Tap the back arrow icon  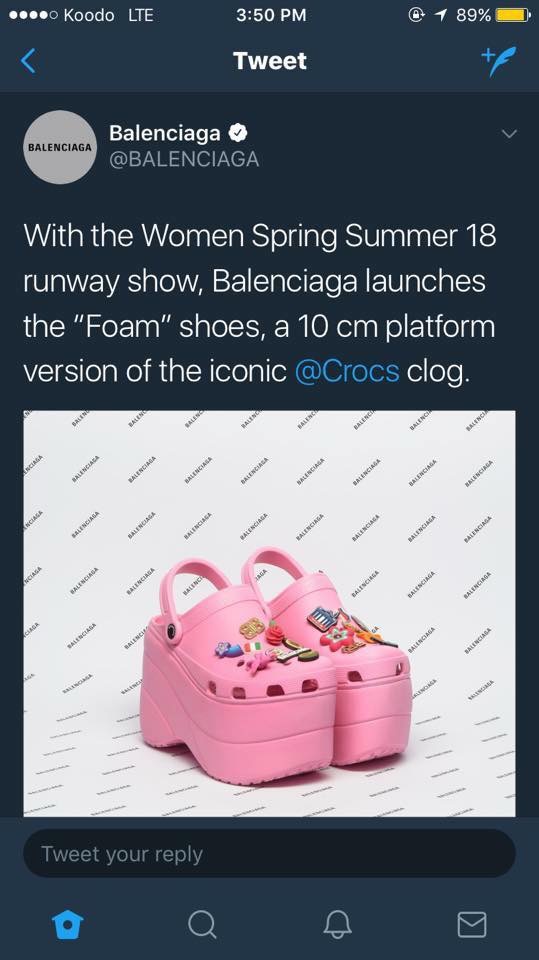28,61
